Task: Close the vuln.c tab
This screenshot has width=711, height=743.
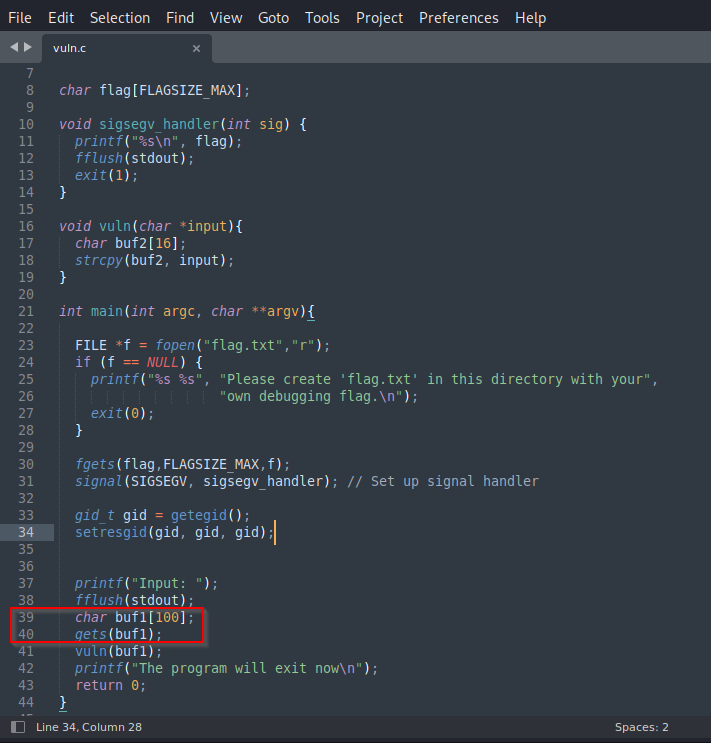Action: [x=196, y=48]
